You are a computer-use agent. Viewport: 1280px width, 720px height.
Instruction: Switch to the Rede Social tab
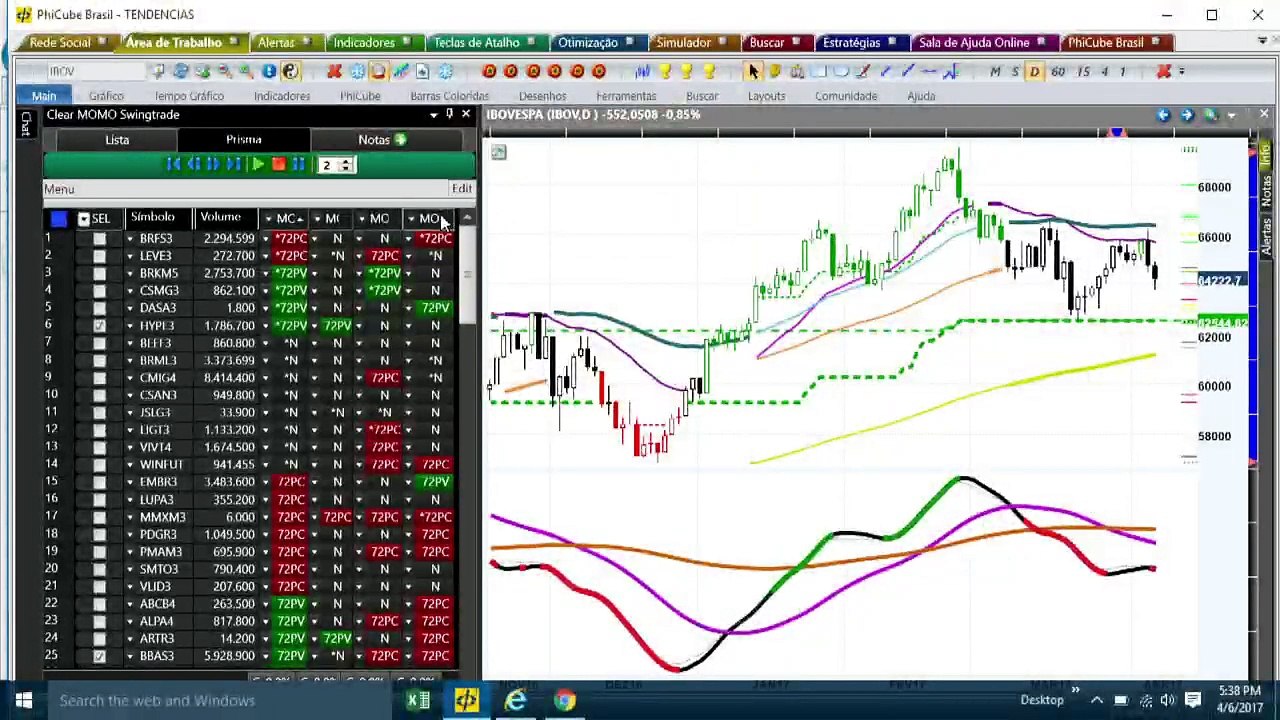(60, 43)
